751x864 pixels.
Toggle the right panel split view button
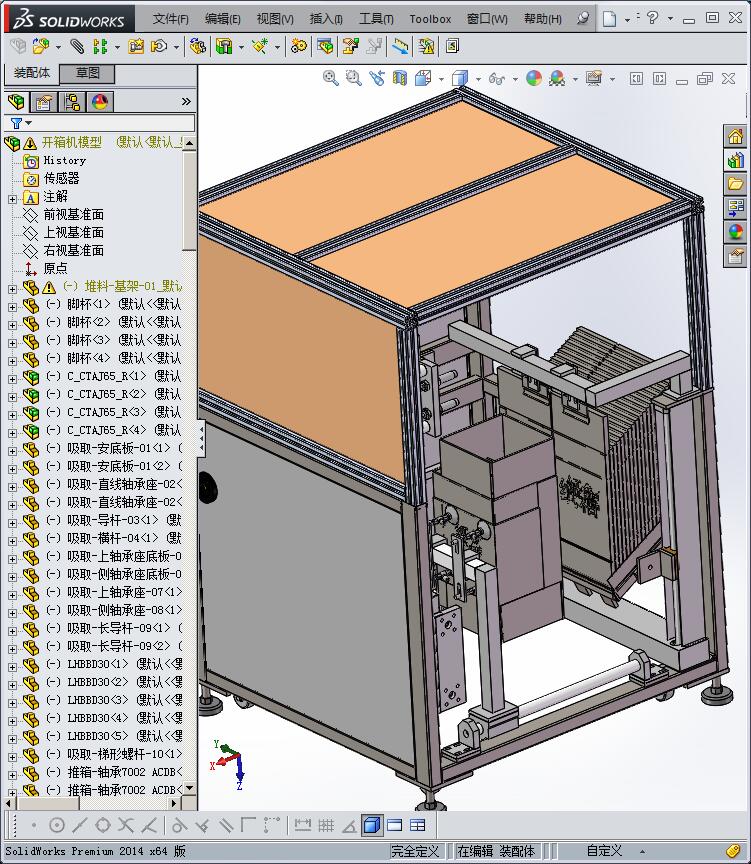pos(659,79)
